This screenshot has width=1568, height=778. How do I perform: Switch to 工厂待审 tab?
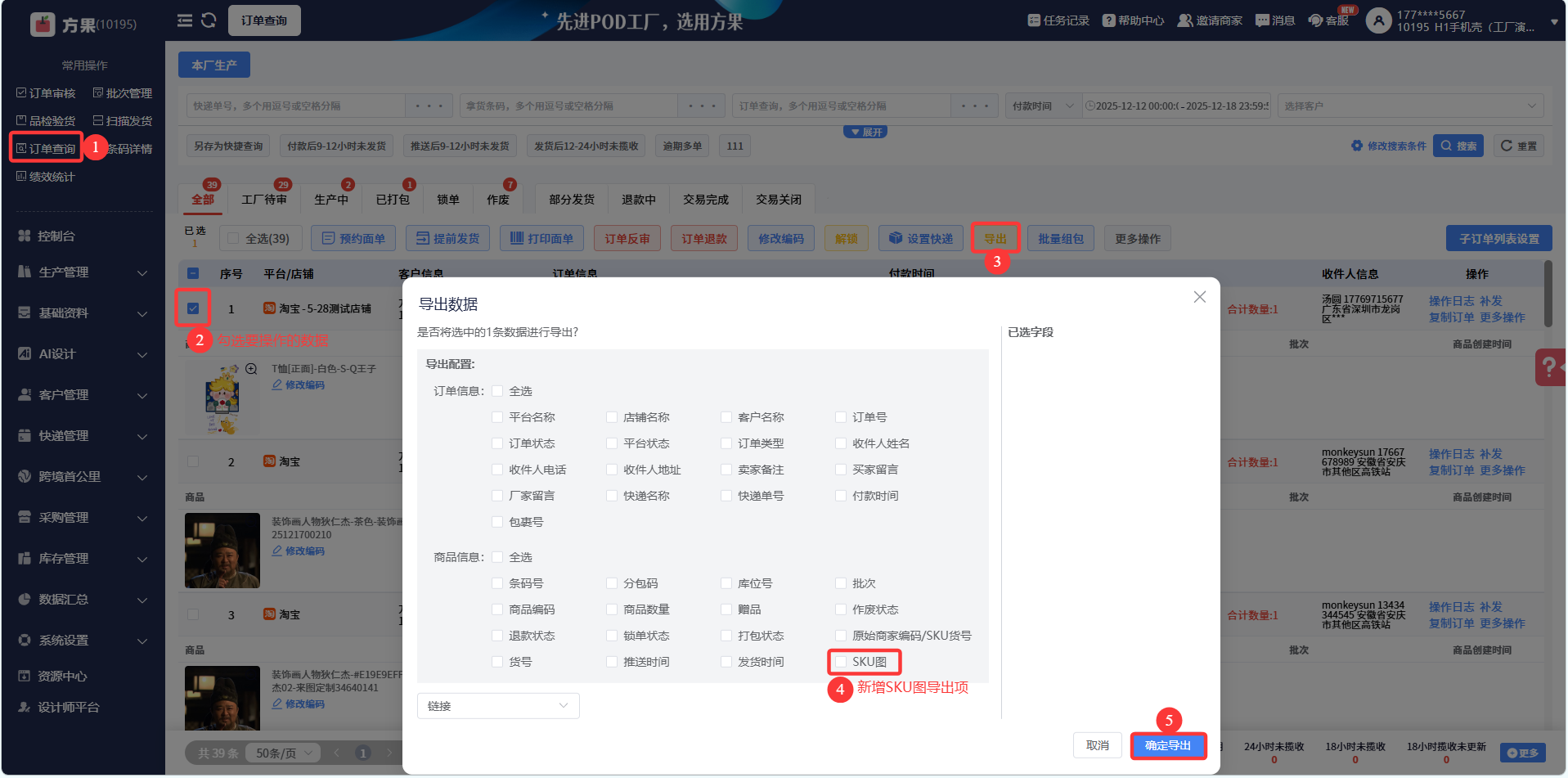coord(264,200)
